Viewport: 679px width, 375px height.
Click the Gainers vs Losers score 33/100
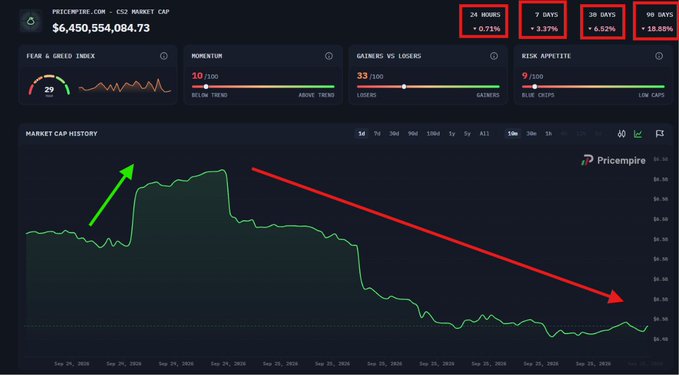370,76
